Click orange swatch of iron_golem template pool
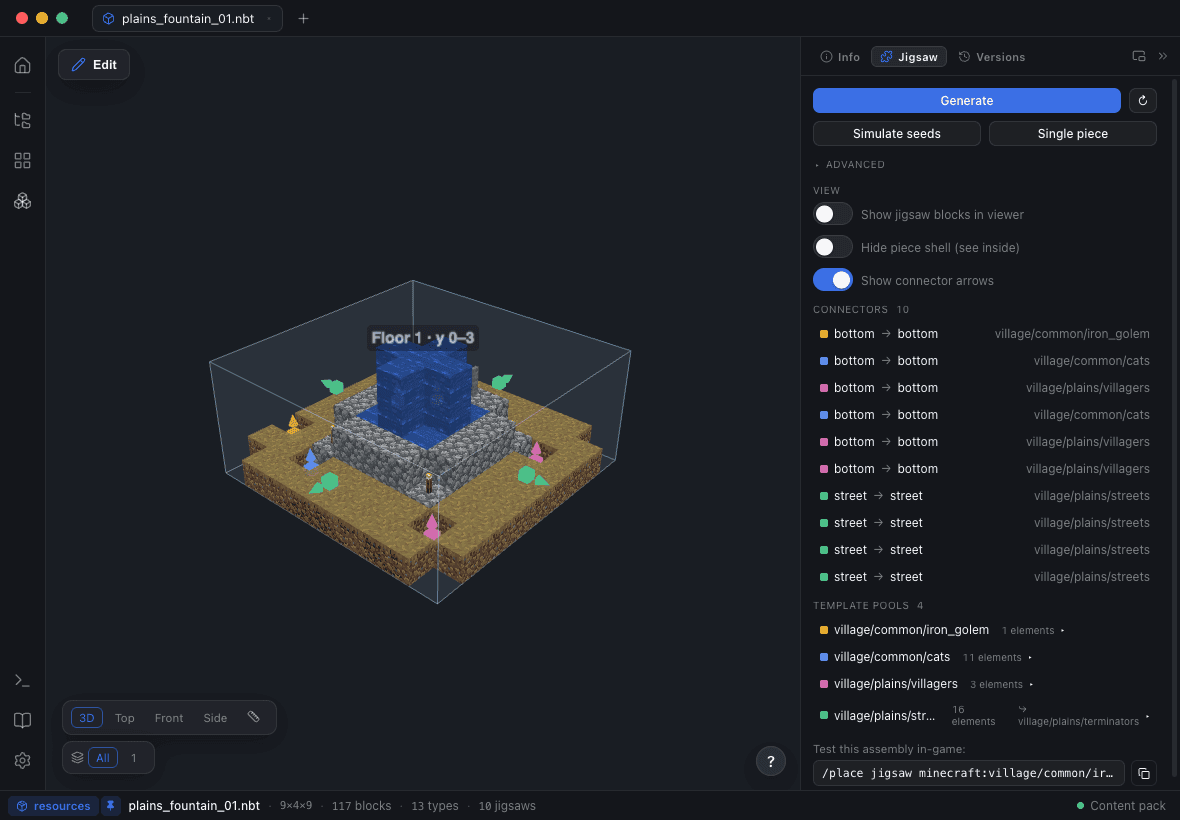The height and width of the screenshot is (820, 1180). 823,630
